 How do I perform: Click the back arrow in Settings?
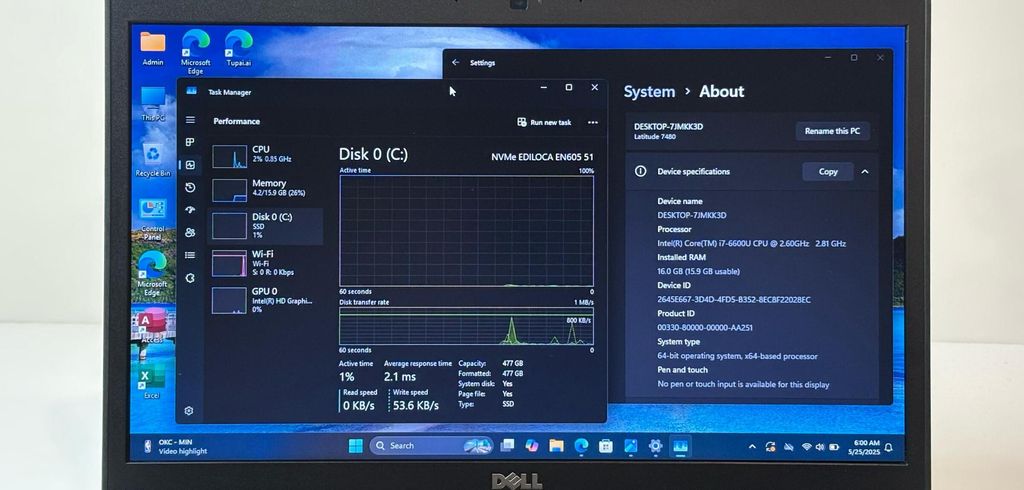456,62
